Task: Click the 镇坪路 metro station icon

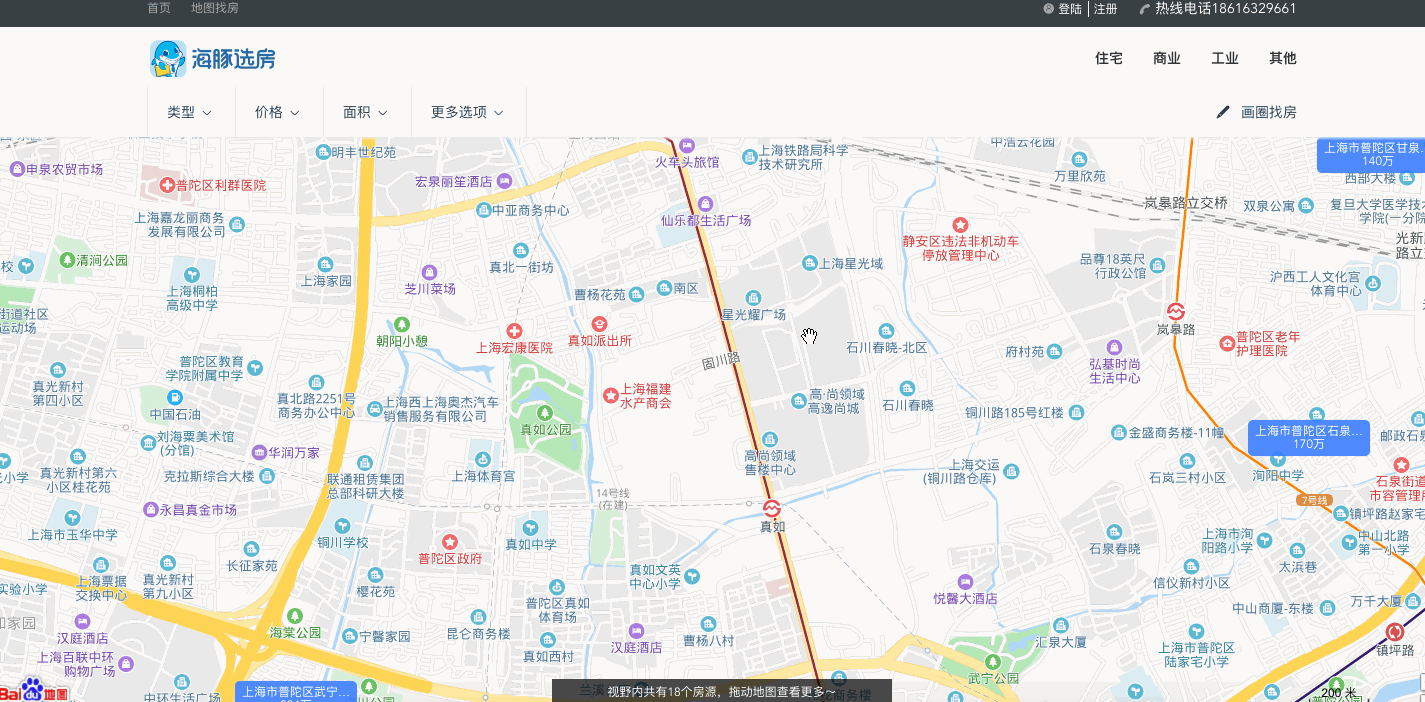Action: click(x=1395, y=631)
